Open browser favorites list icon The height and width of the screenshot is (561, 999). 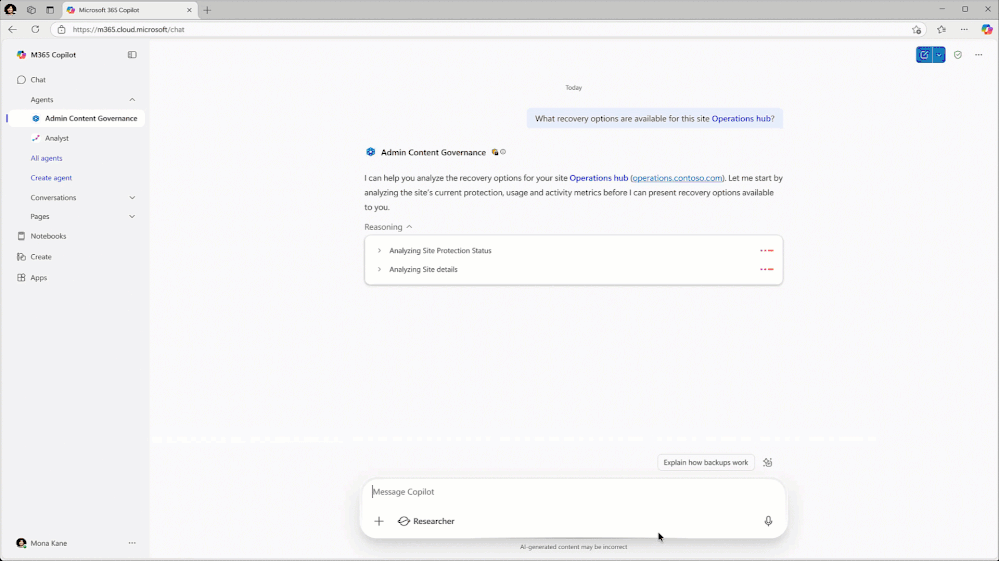click(941, 29)
